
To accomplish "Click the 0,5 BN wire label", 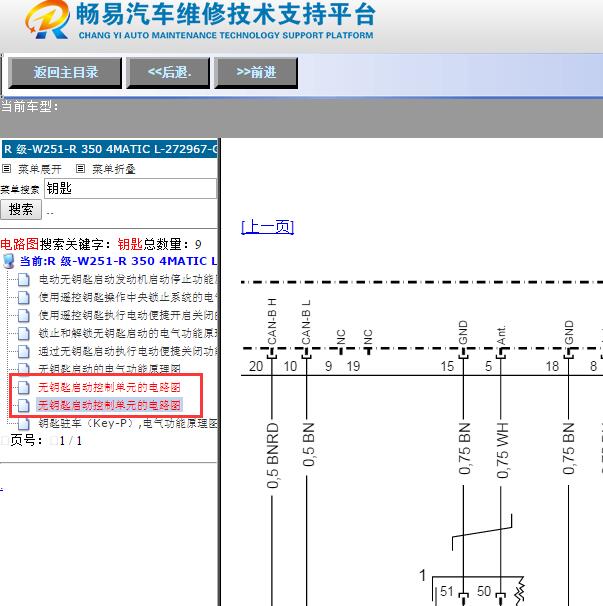I will pyautogui.click(x=308, y=444).
